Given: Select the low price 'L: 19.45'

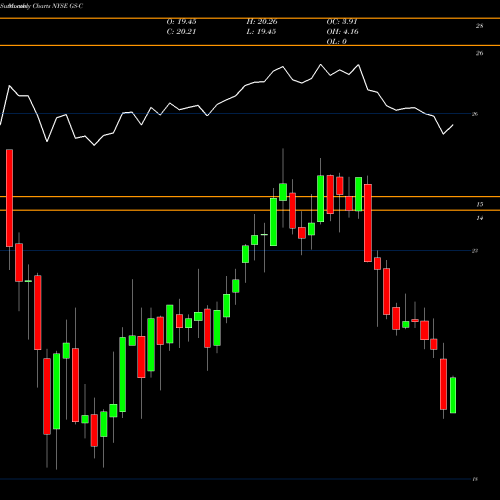Looking at the screenshot, I should pyautogui.click(x=261, y=32).
